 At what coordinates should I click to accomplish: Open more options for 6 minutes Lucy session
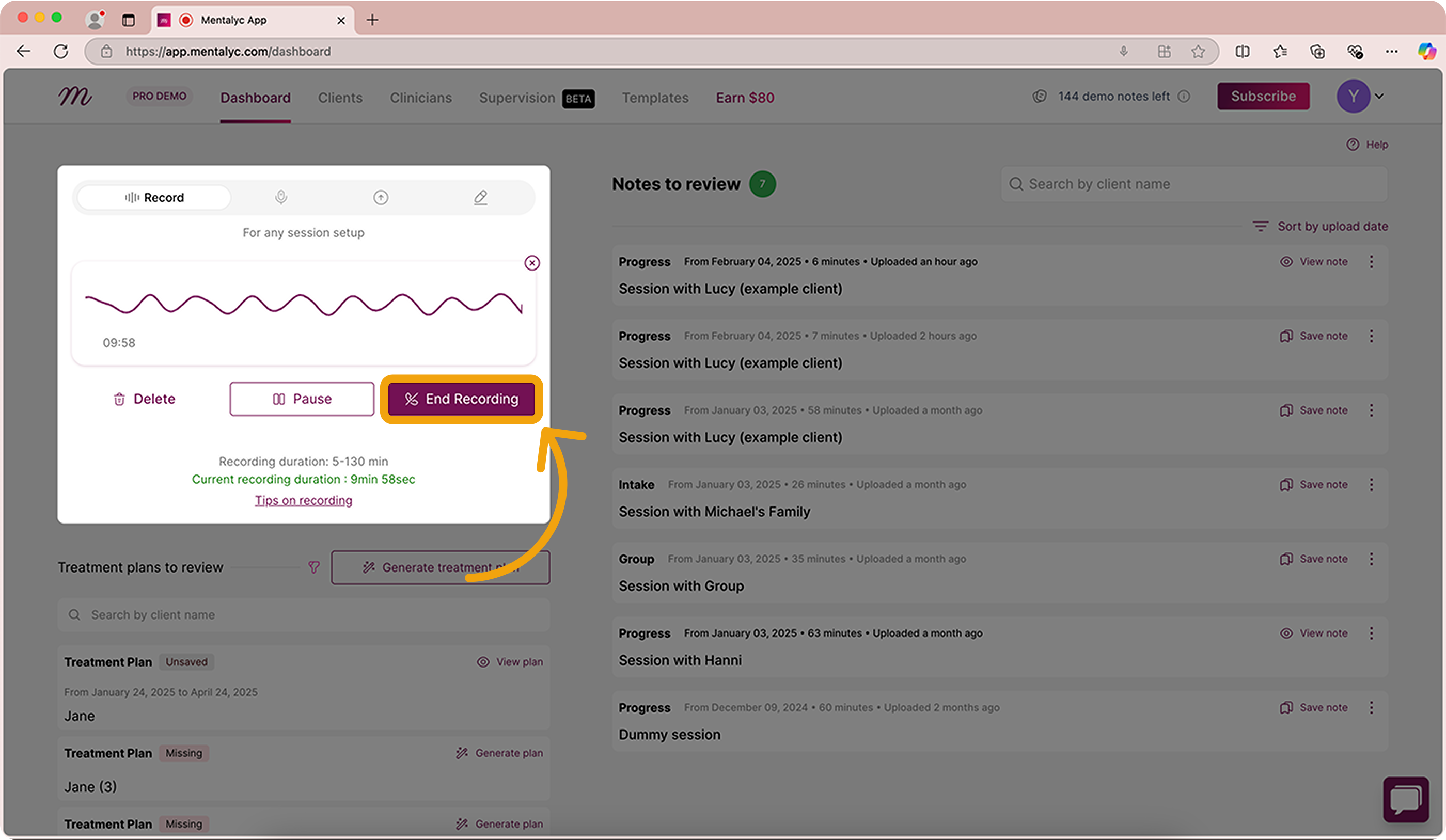click(1372, 262)
